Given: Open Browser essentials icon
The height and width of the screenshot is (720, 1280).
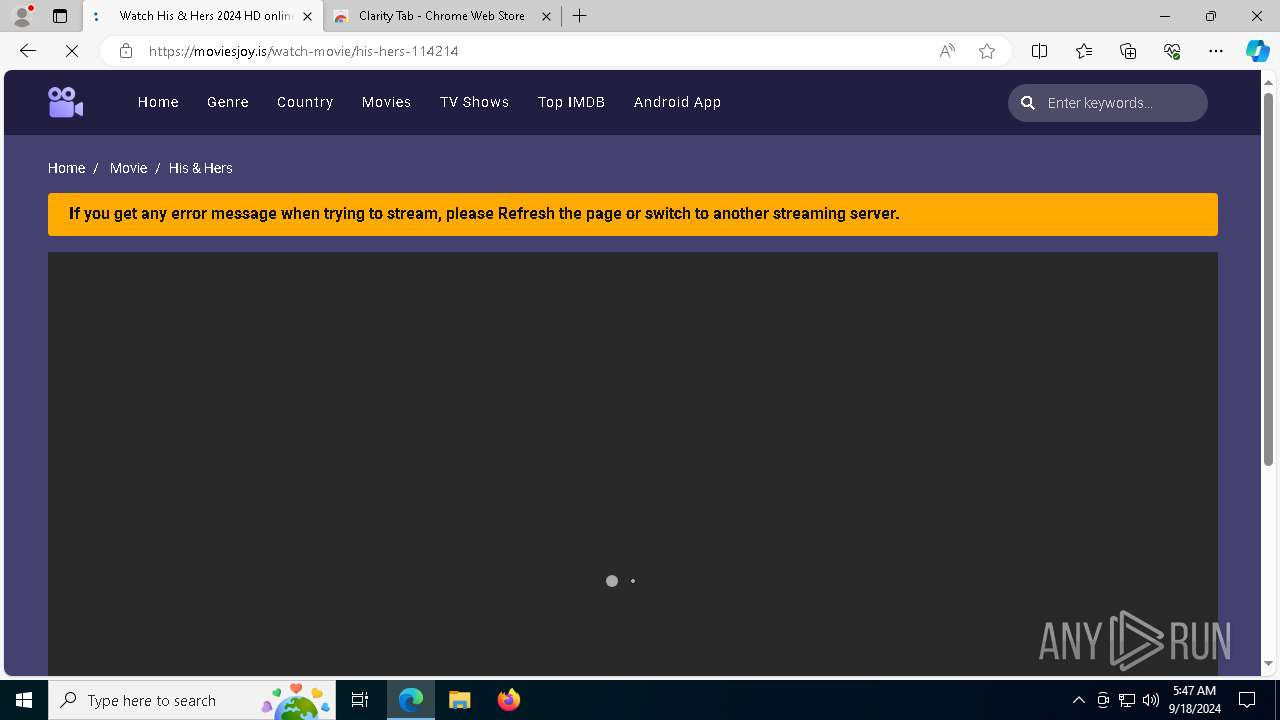Looking at the screenshot, I should [x=1172, y=51].
